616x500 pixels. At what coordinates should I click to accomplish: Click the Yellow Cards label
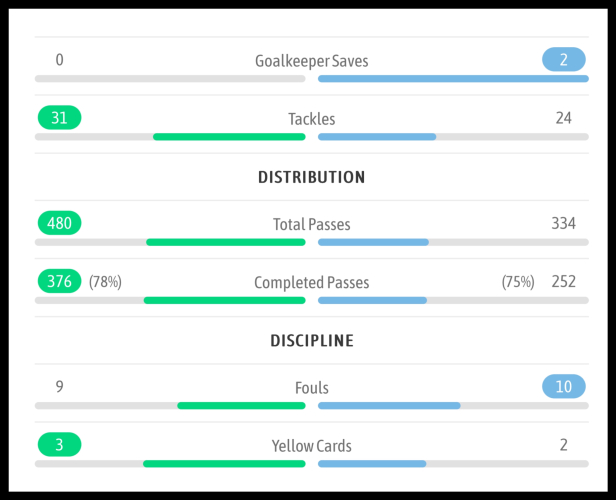click(311, 446)
